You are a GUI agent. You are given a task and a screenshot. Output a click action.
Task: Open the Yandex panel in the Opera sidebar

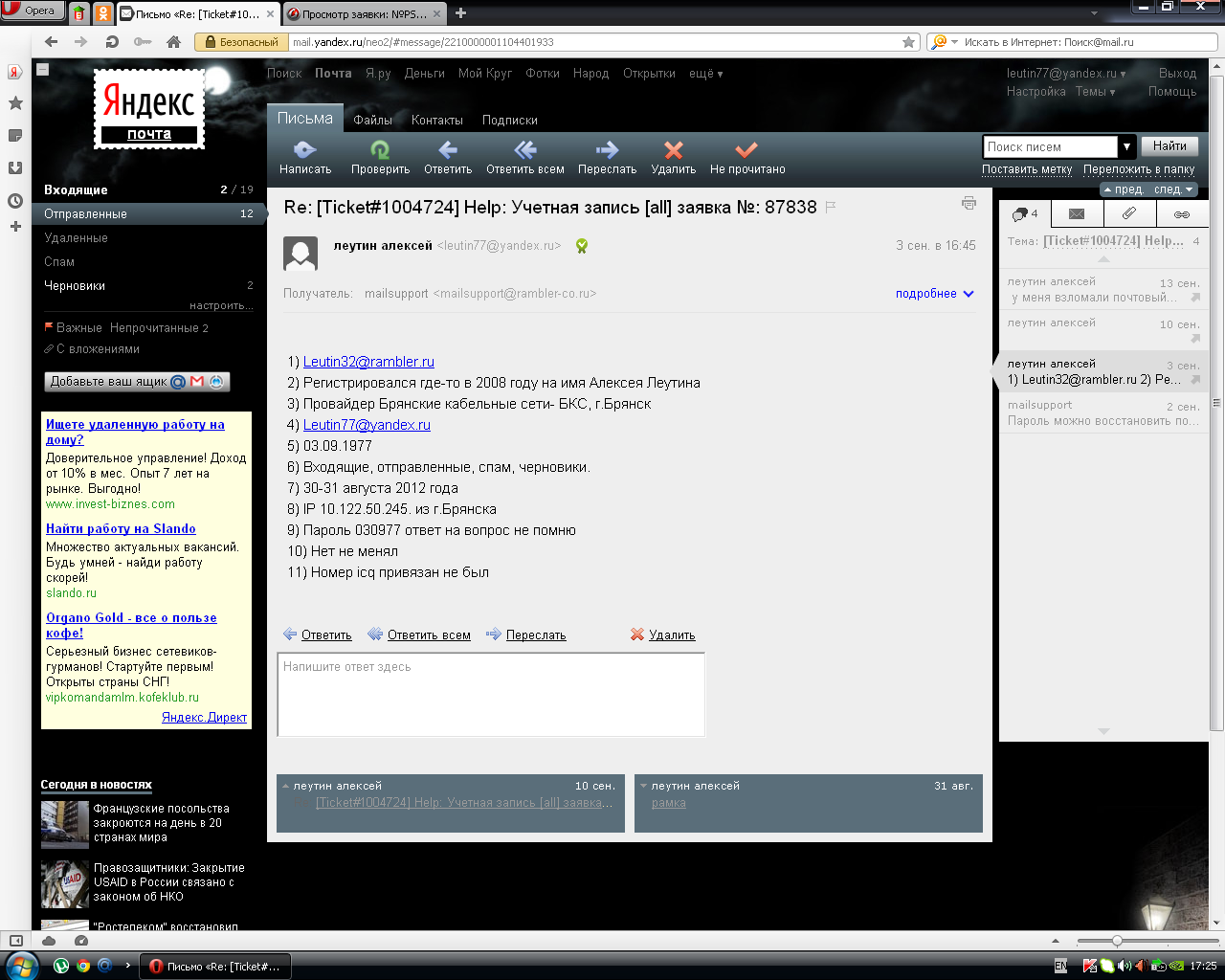(14, 73)
